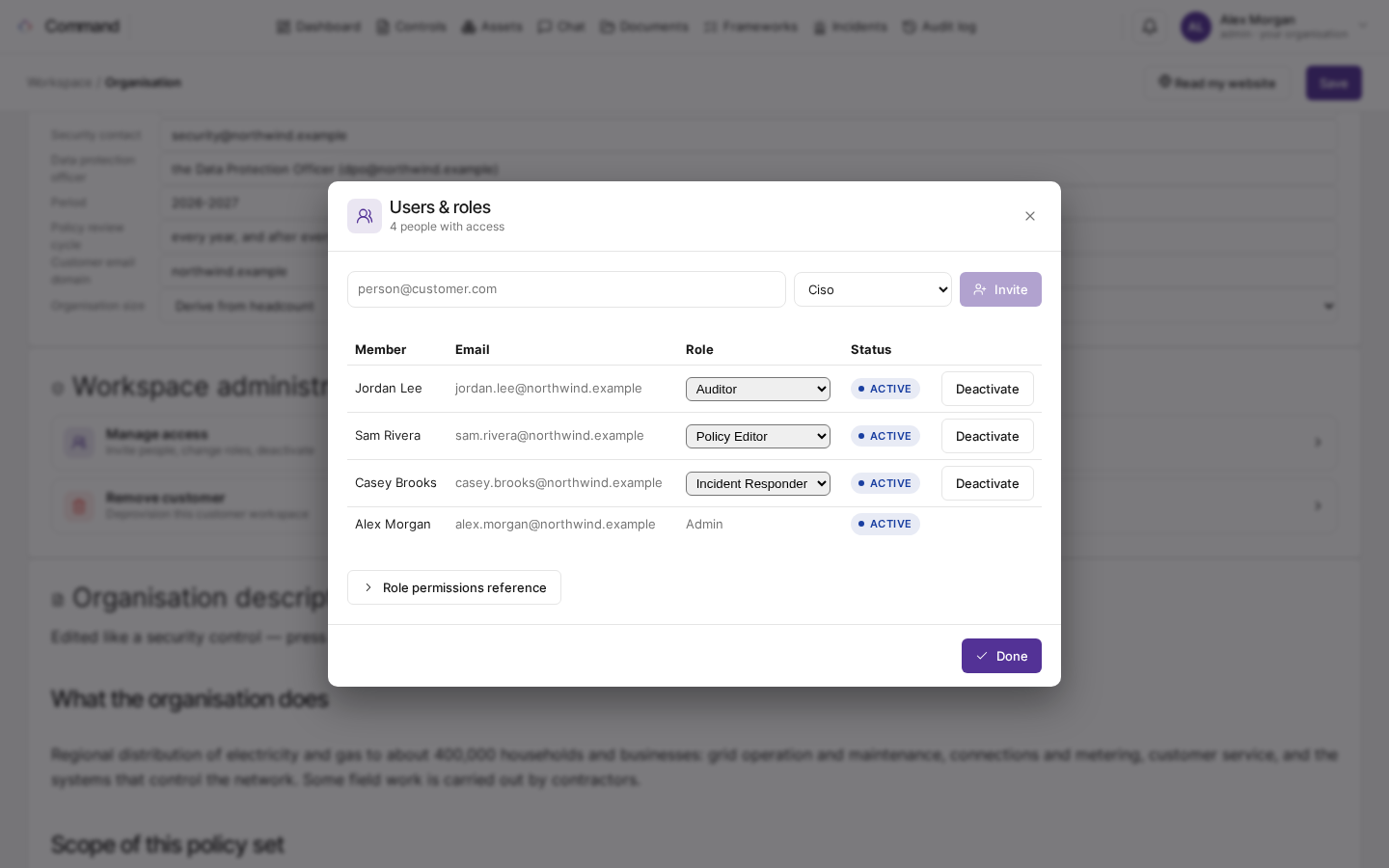
Task: Select sam.rivera@northwind.example email text
Action: [550, 436]
